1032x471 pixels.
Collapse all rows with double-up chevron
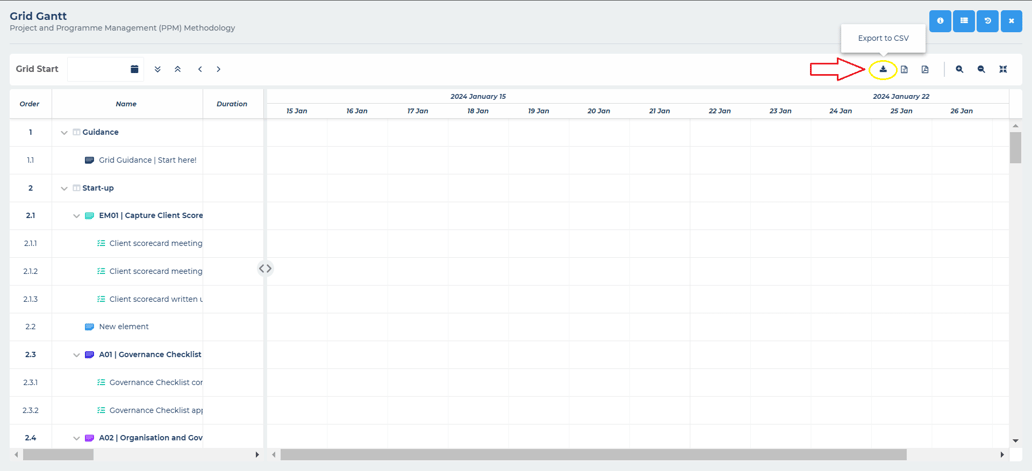(x=177, y=69)
